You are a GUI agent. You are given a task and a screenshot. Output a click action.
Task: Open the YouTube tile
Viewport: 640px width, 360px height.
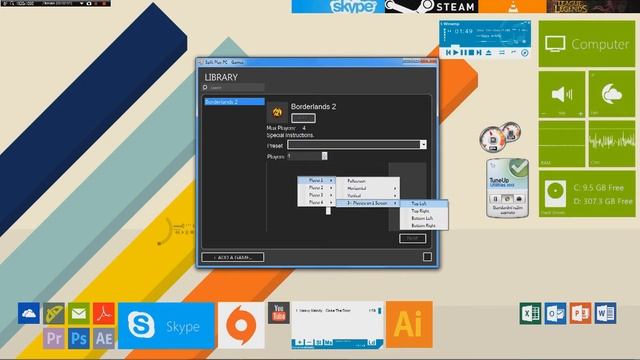(279, 313)
